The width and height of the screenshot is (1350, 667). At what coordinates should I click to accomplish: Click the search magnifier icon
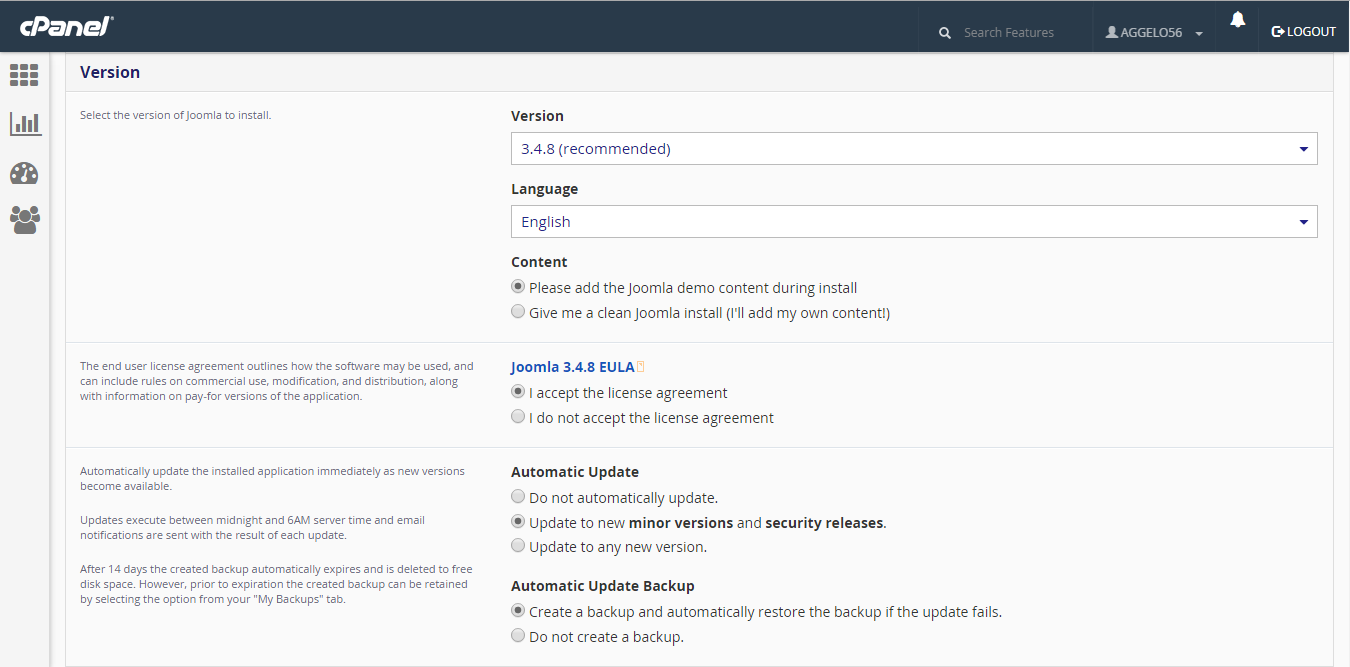coord(945,33)
